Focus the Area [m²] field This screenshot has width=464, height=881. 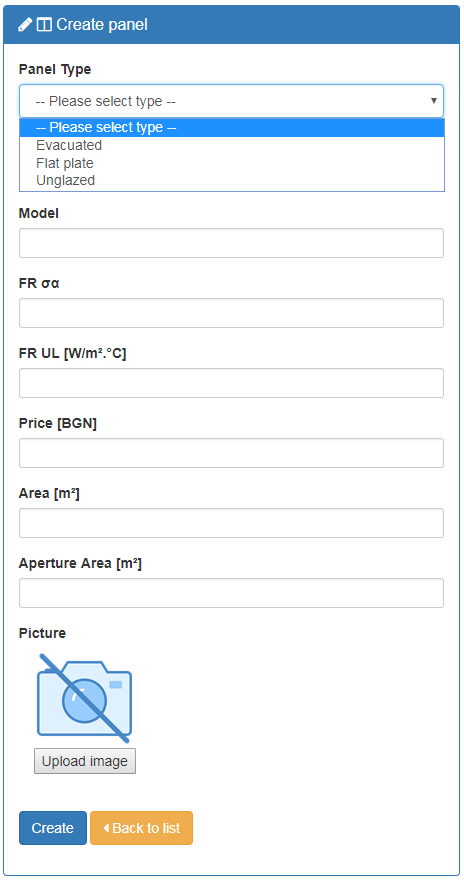click(x=231, y=523)
